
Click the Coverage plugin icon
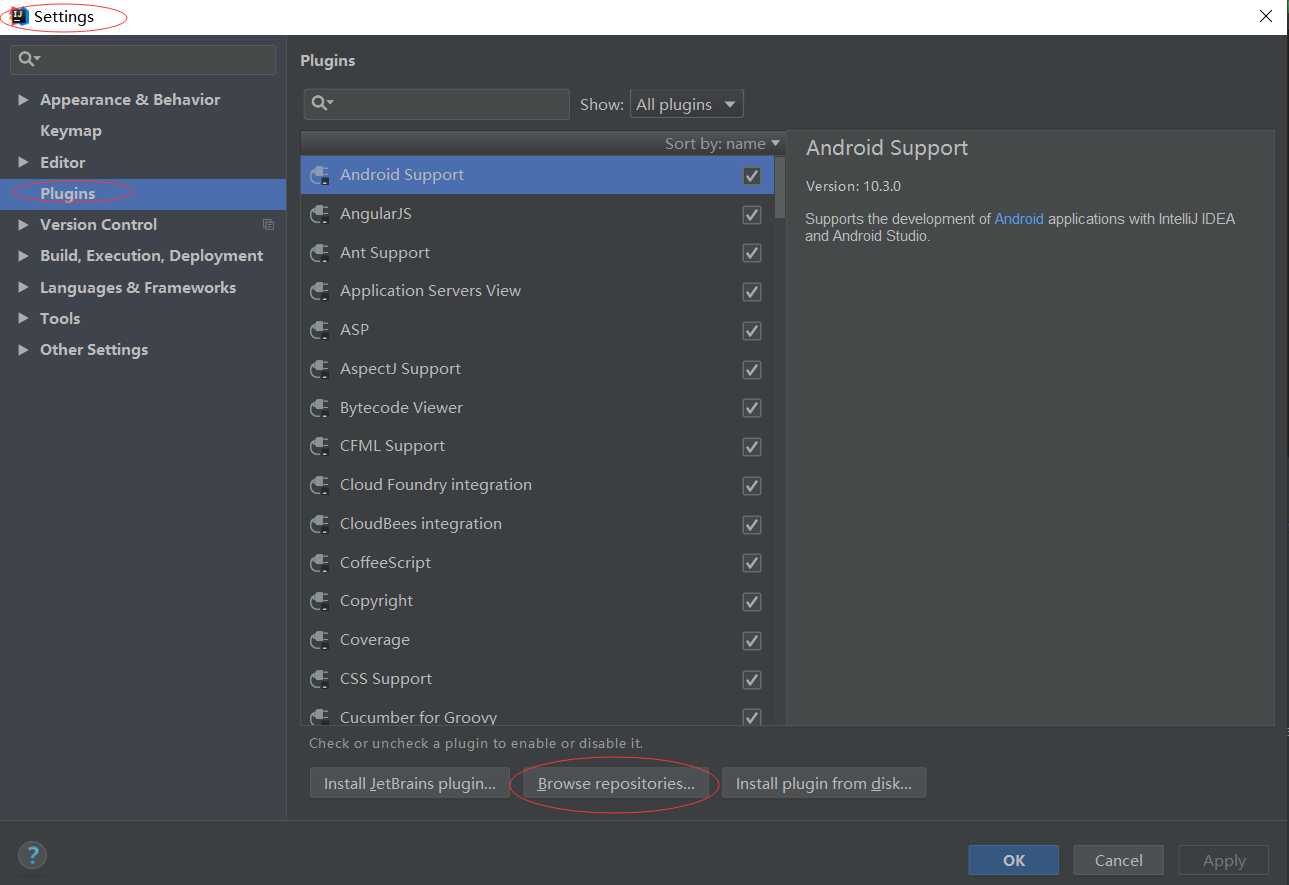[320, 640]
